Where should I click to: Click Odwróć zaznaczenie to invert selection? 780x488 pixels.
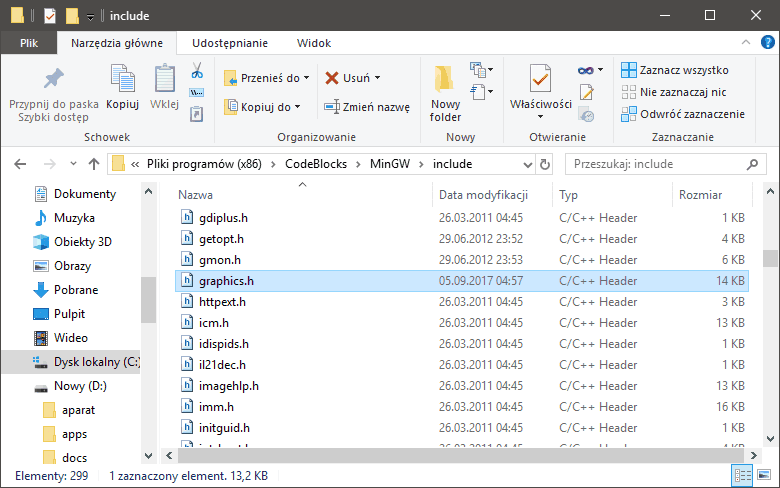click(683, 114)
